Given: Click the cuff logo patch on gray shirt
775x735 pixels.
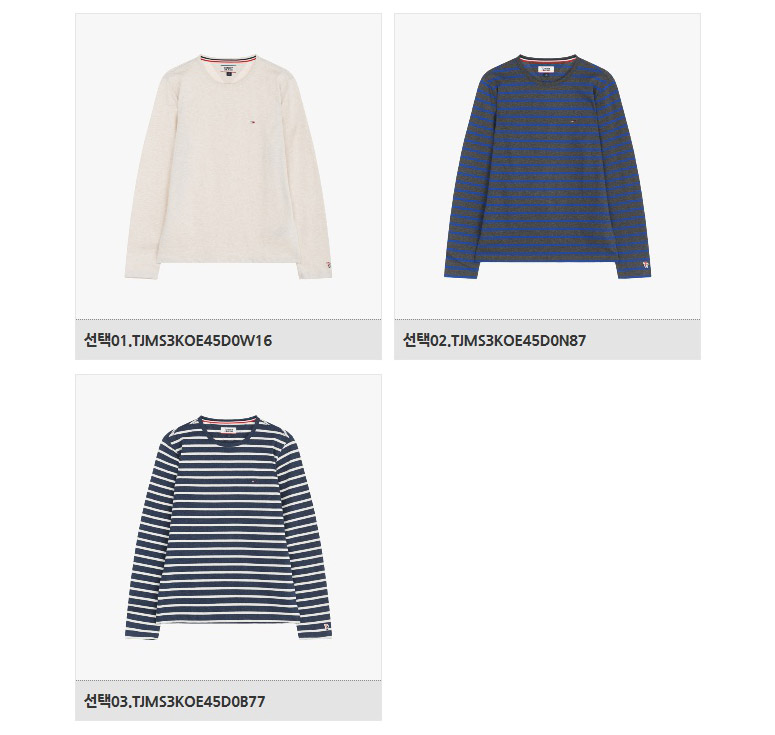Looking at the screenshot, I should (646, 266).
